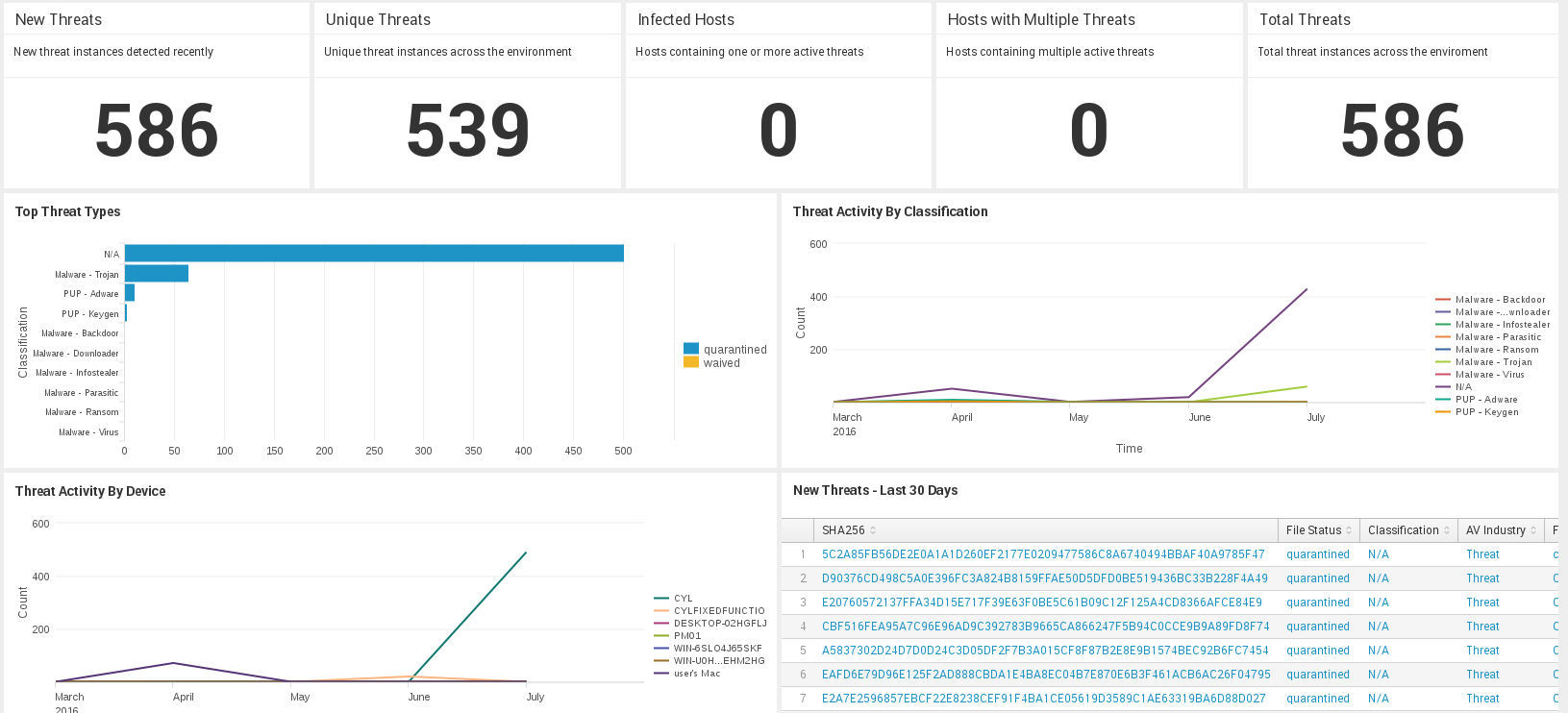The width and height of the screenshot is (1568, 713).
Task: Click Threat AV Industry value in row 3
Action: point(1482,602)
